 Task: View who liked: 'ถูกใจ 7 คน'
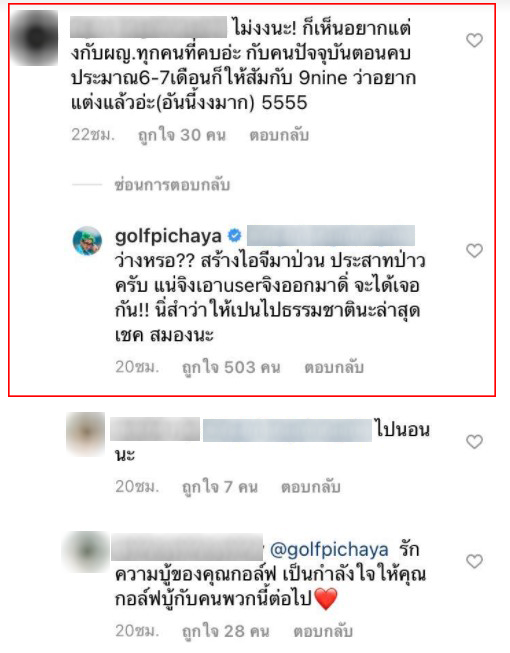(x=220, y=487)
